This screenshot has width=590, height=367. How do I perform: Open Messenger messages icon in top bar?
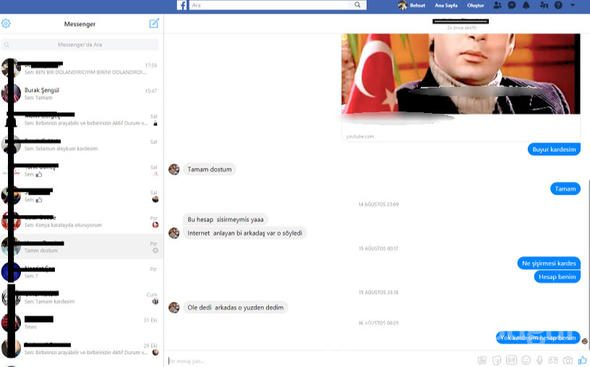pyautogui.click(x=512, y=5)
